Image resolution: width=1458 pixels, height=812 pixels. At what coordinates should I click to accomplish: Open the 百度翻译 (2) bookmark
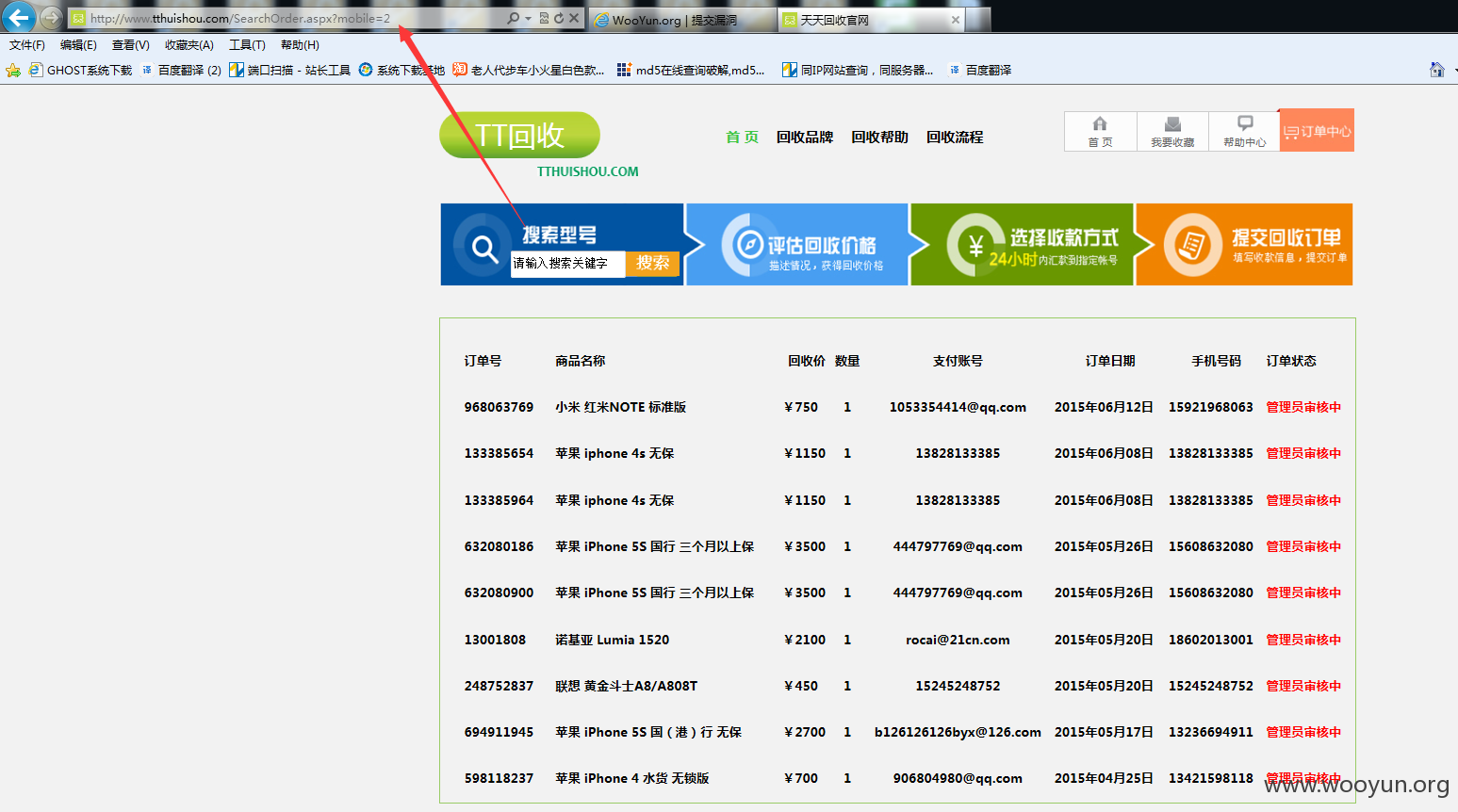click(x=181, y=70)
